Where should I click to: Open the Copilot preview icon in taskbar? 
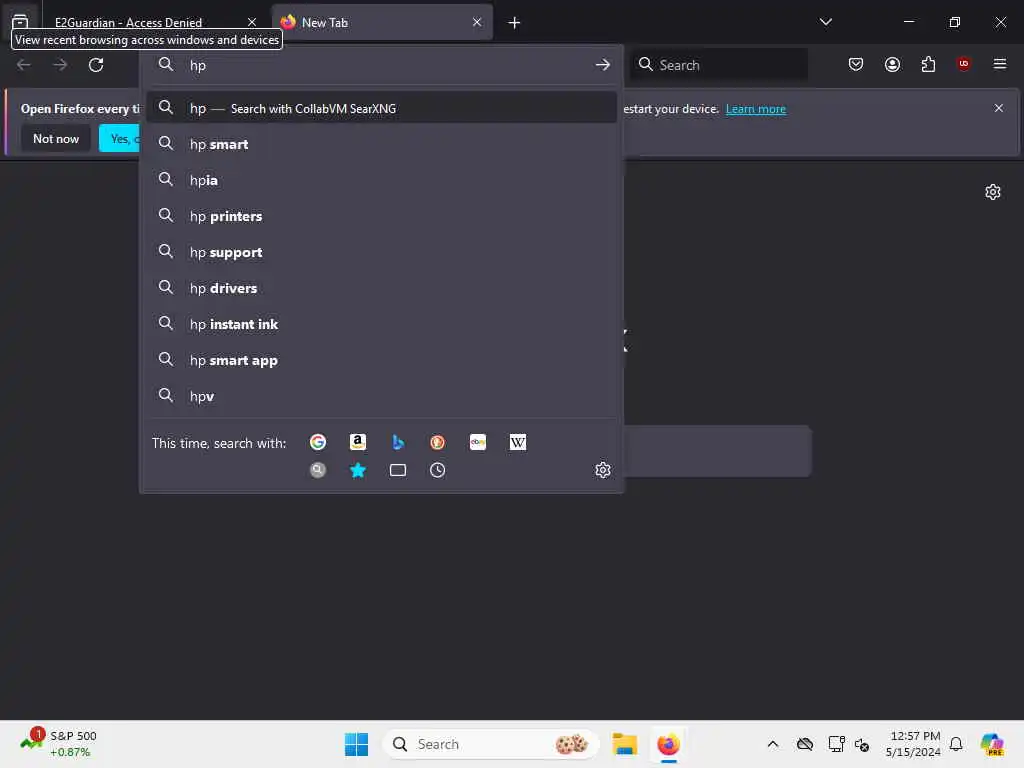coord(992,744)
